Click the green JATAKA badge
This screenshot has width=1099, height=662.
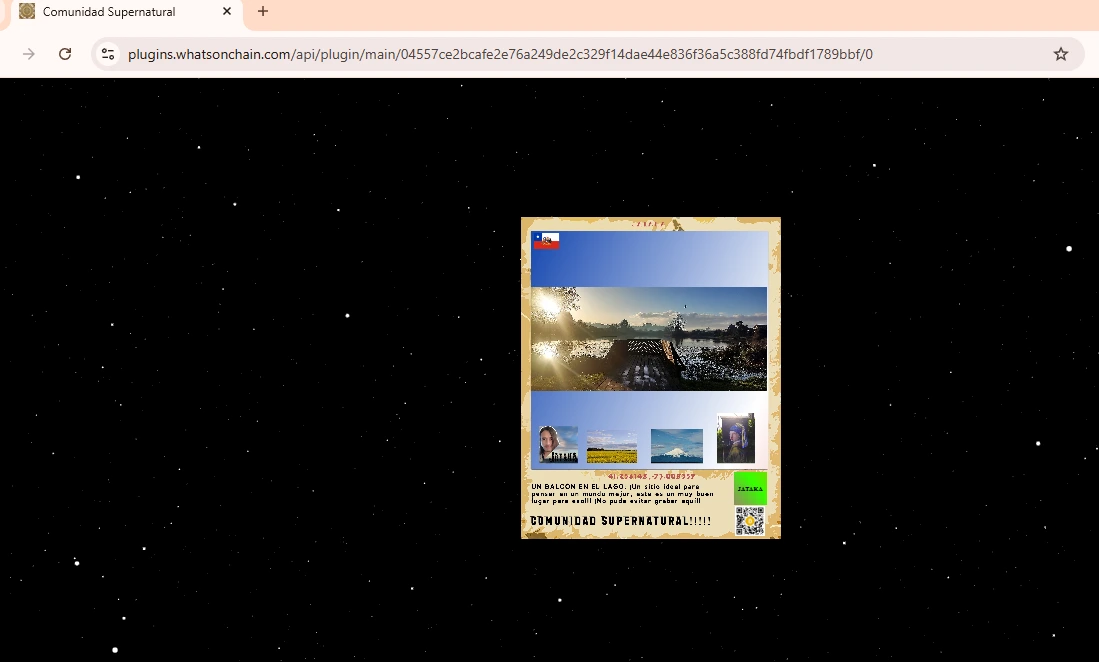pos(751,489)
